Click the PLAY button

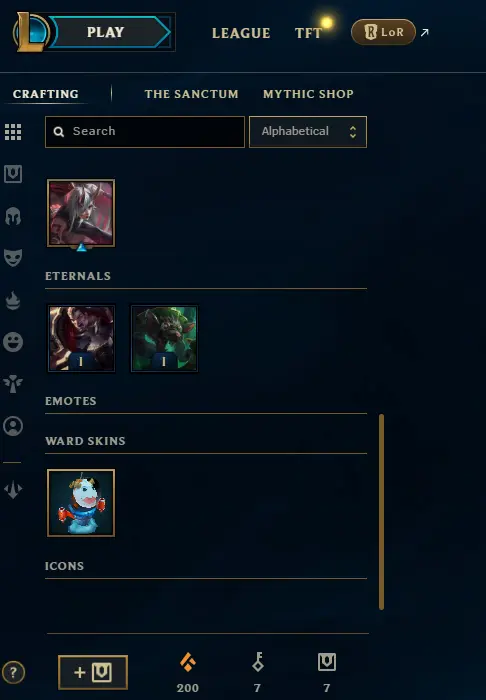[106, 32]
